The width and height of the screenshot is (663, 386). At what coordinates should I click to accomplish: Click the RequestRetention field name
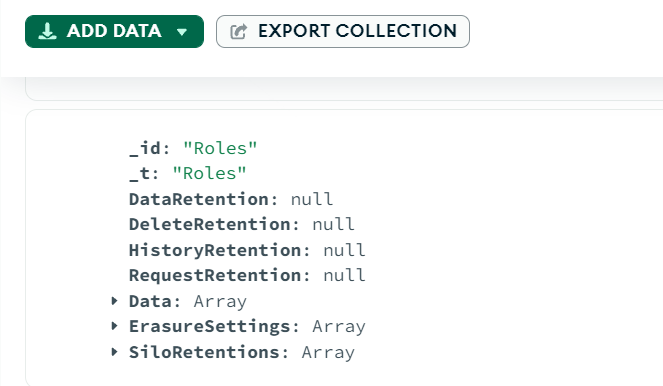pyautogui.click(x=215, y=275)
